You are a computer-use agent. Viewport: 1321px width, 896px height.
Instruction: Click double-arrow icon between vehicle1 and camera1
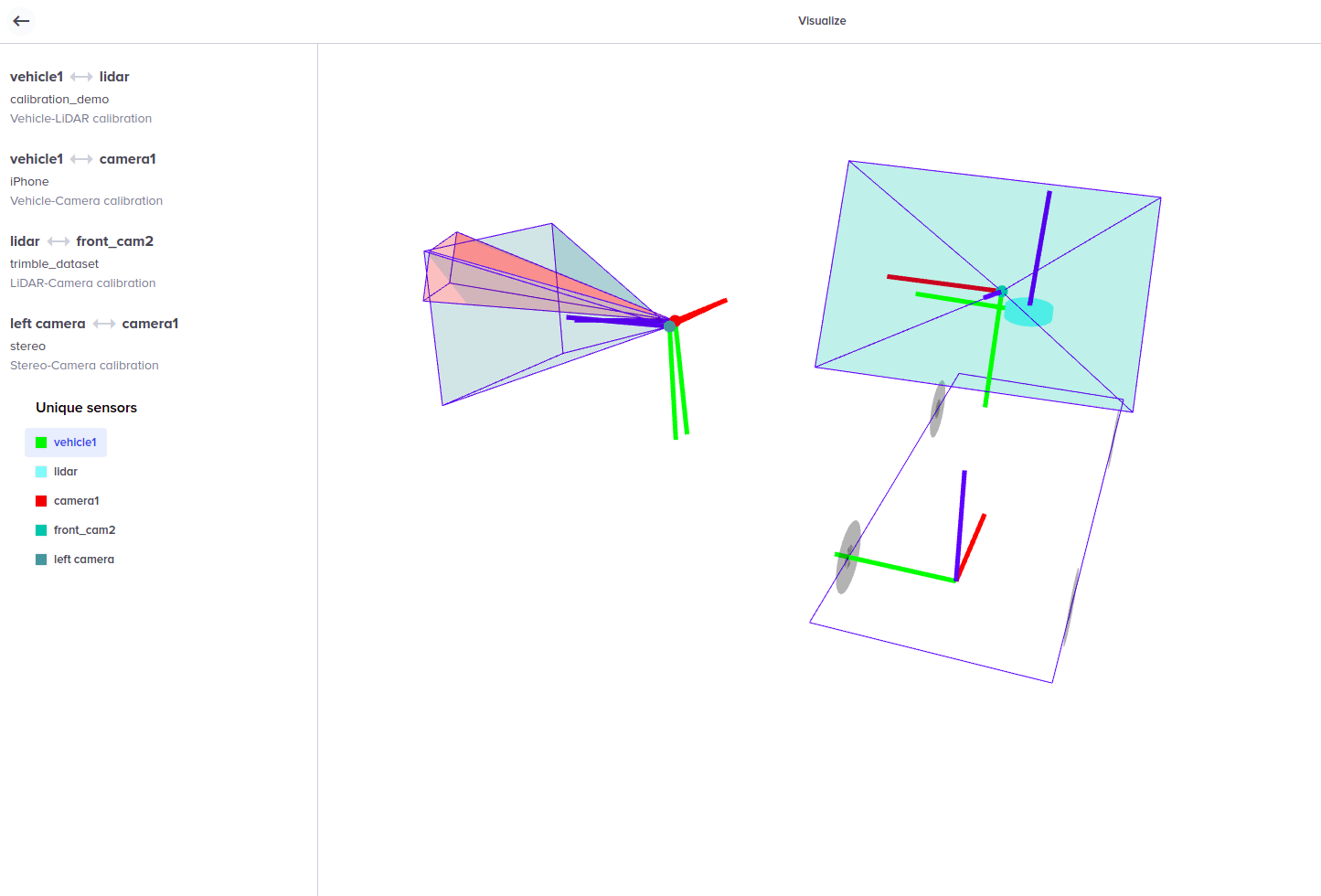[x=81, y=159]
